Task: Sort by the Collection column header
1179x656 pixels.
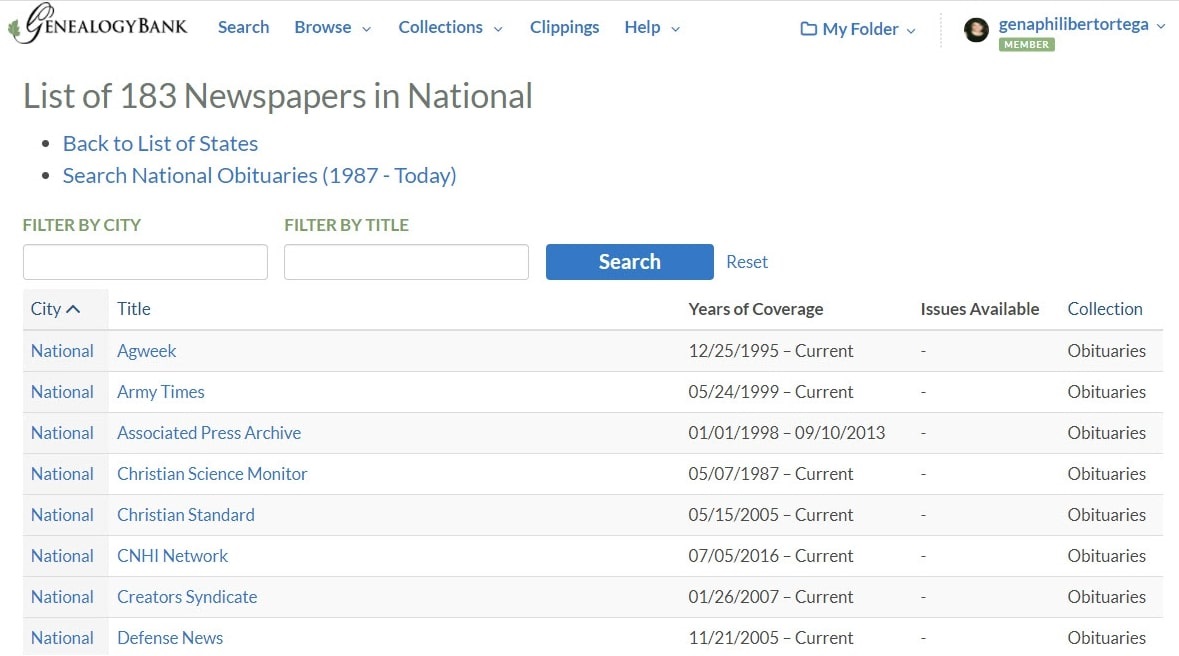Action: coord(1105,309)
